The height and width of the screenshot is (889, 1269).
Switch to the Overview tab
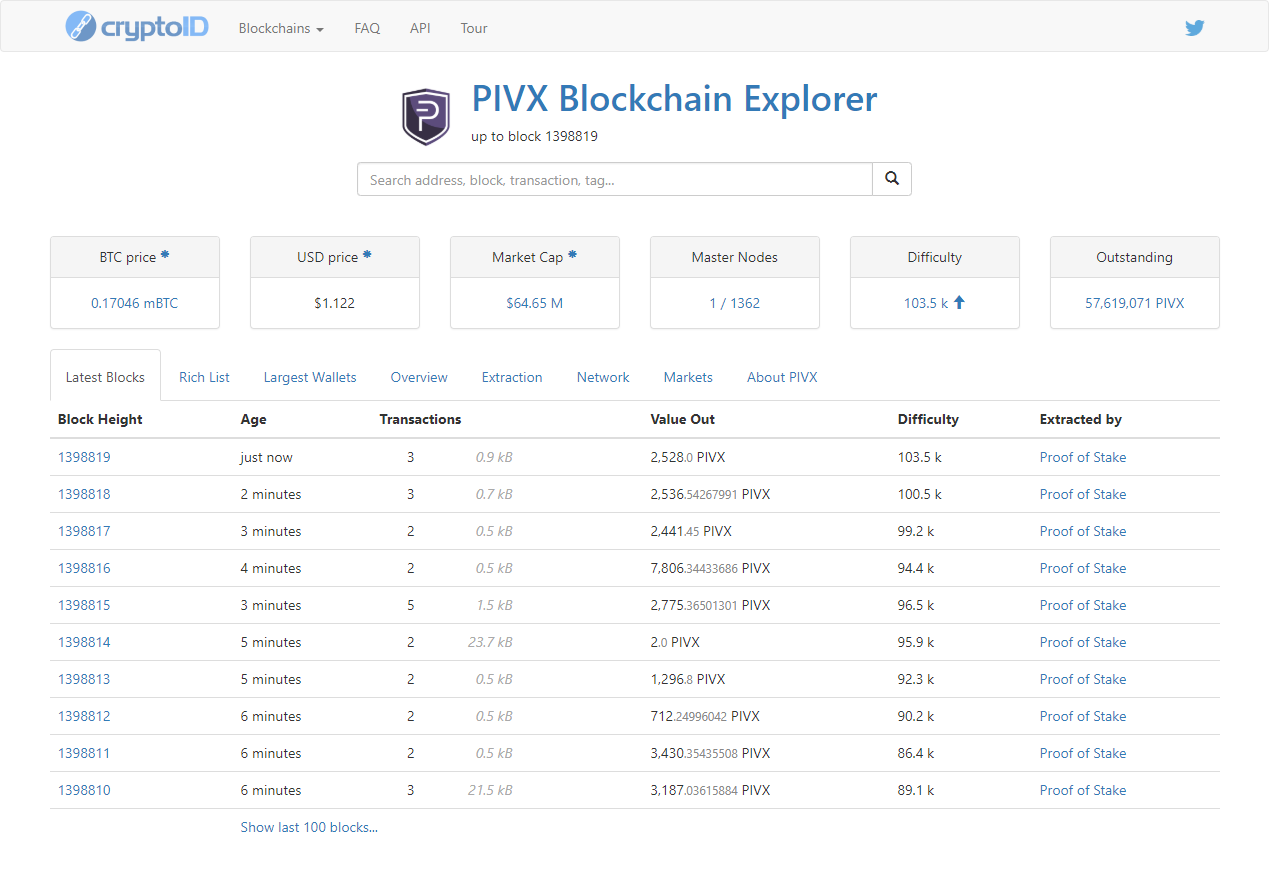(x=419, y=377)
